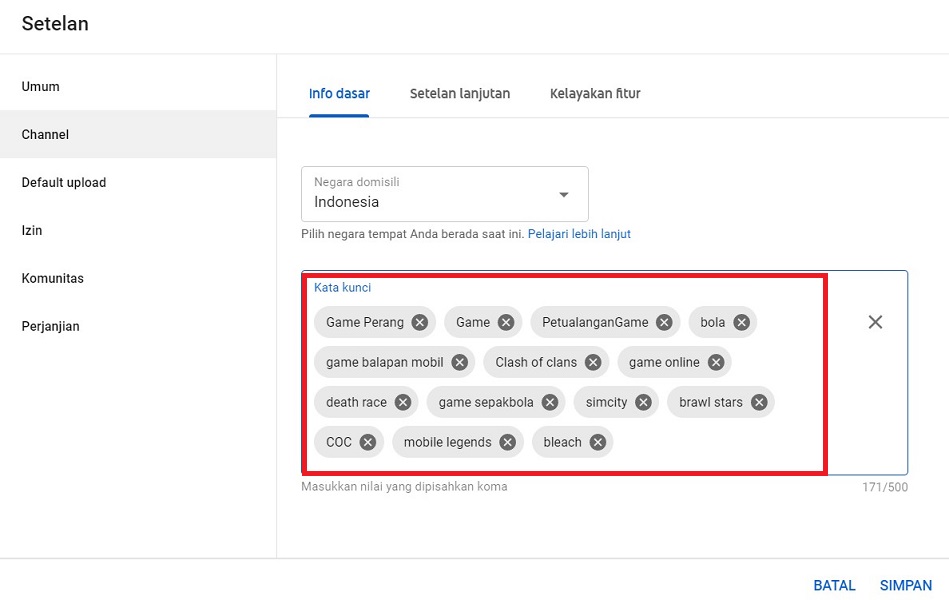
Task: Click the game sepakbola keyword text
Action: [486, 402]
